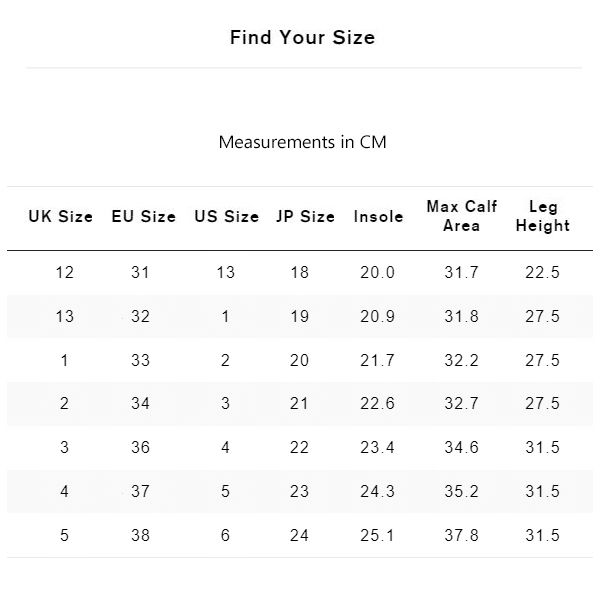This screenshot has width=600, height=600.
Task: Click JP size 21 cell
Action: [x=300, y=404]
